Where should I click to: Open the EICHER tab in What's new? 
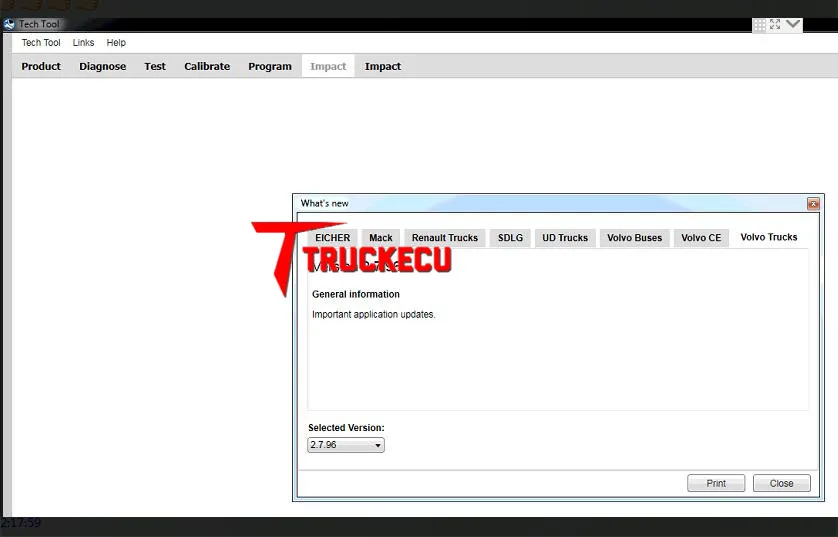click(x=332, y=238)
